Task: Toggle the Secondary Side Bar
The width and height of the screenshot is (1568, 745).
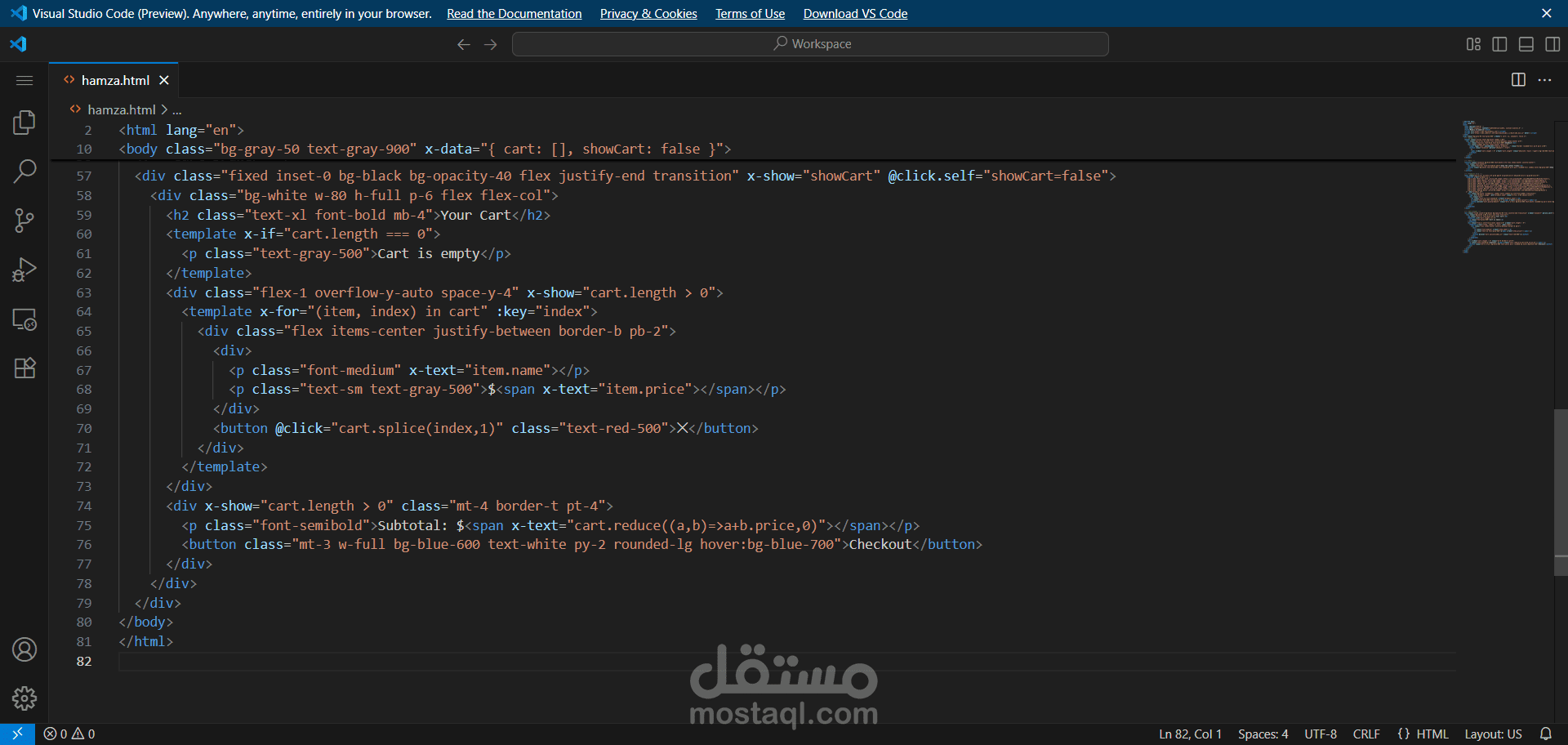Action: pos(1552,44)
